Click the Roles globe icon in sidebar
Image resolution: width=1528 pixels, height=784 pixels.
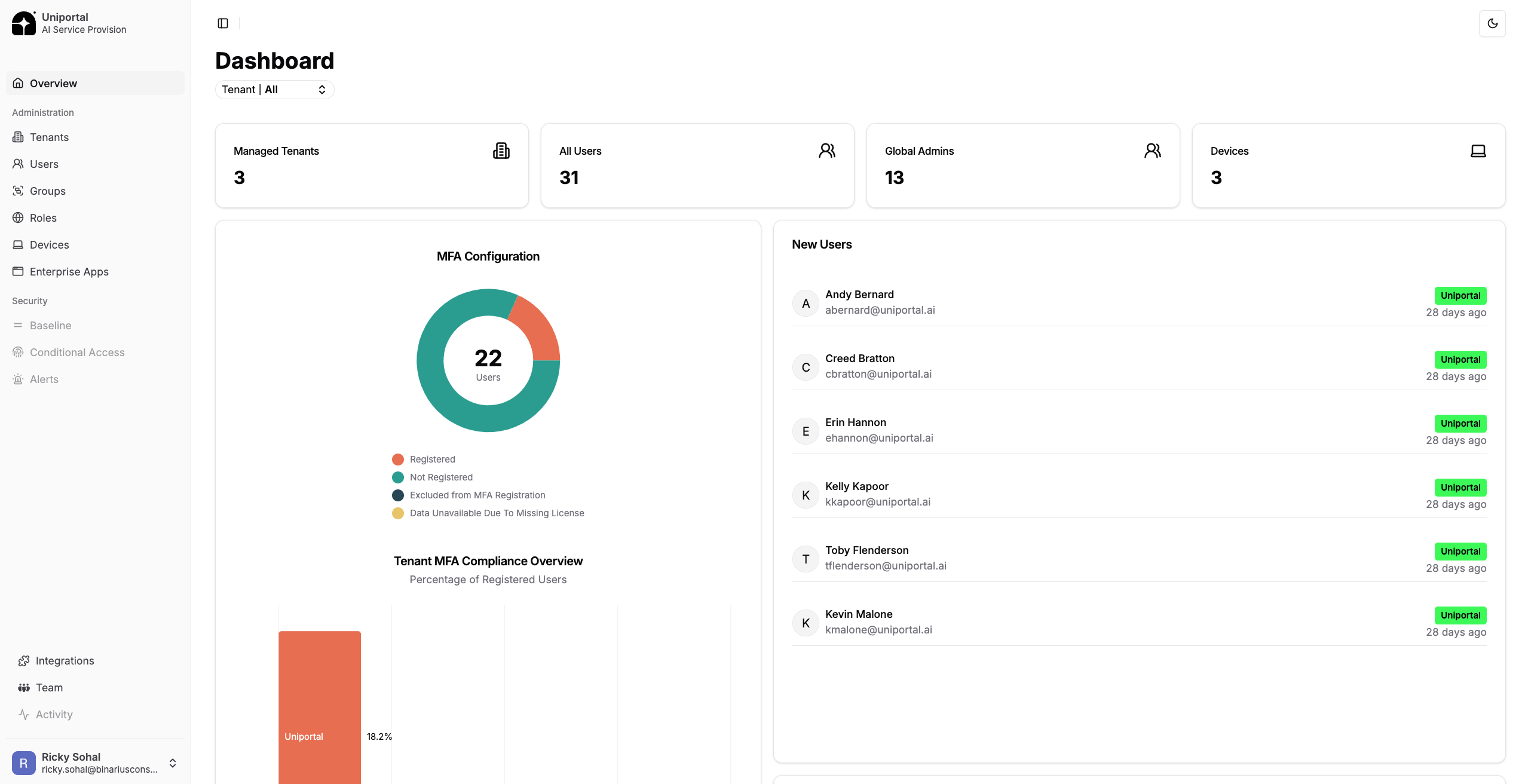pyautogui.click(x=18, y=218)
